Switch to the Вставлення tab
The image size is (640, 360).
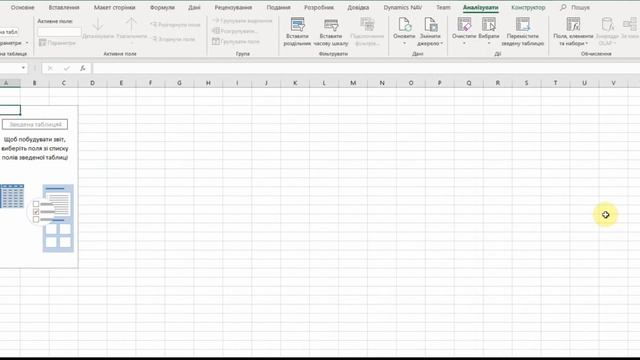coord(64,7)
